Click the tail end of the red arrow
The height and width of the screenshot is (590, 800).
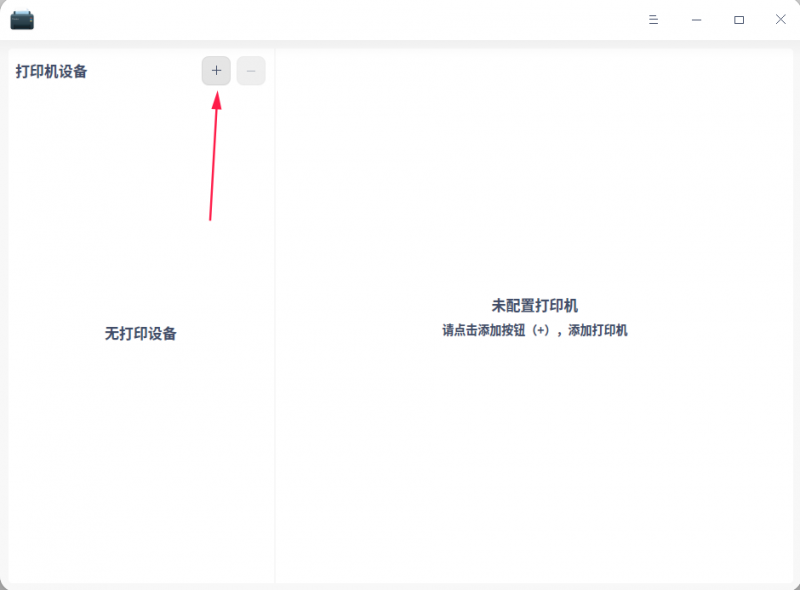(210, 216)
